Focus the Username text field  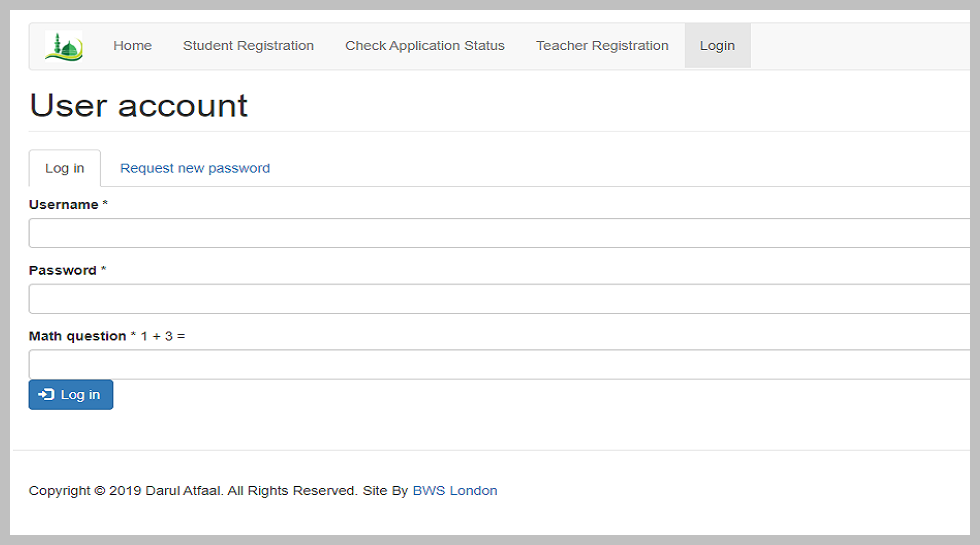(500, 233)
